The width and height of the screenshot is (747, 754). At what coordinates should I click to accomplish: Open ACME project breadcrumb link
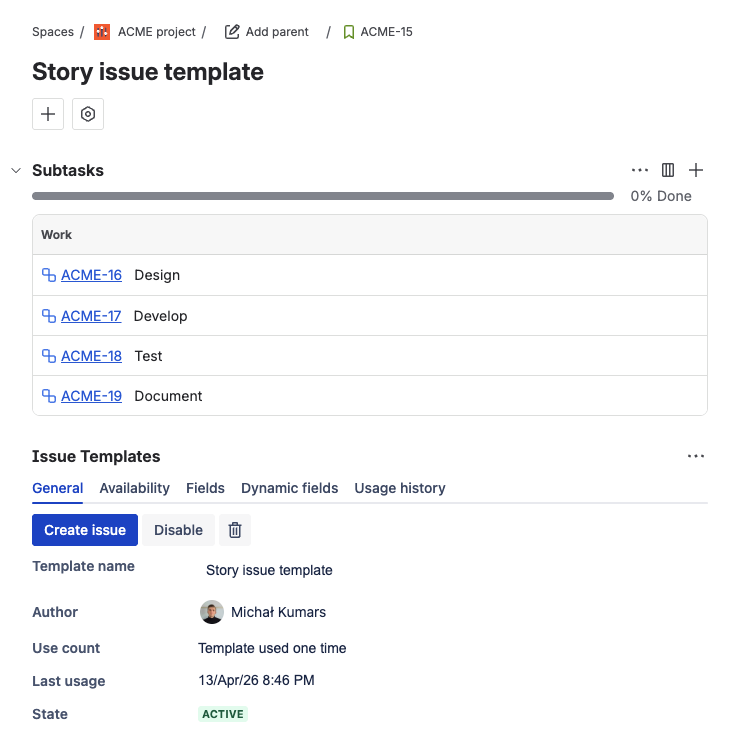point(157,32)
